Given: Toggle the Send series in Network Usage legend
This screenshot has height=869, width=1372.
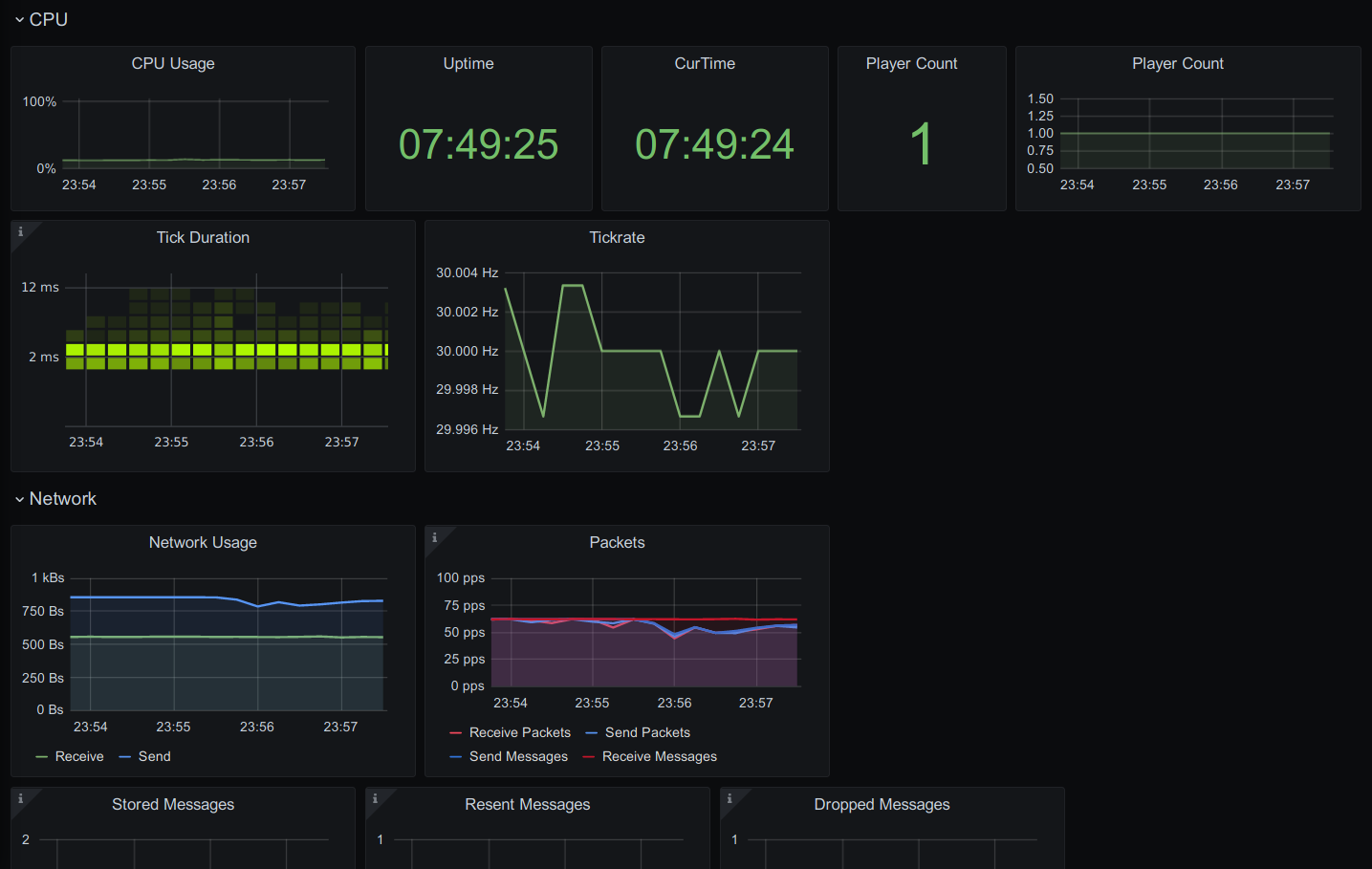Looking at the screenshot, I should click(154, 756).
